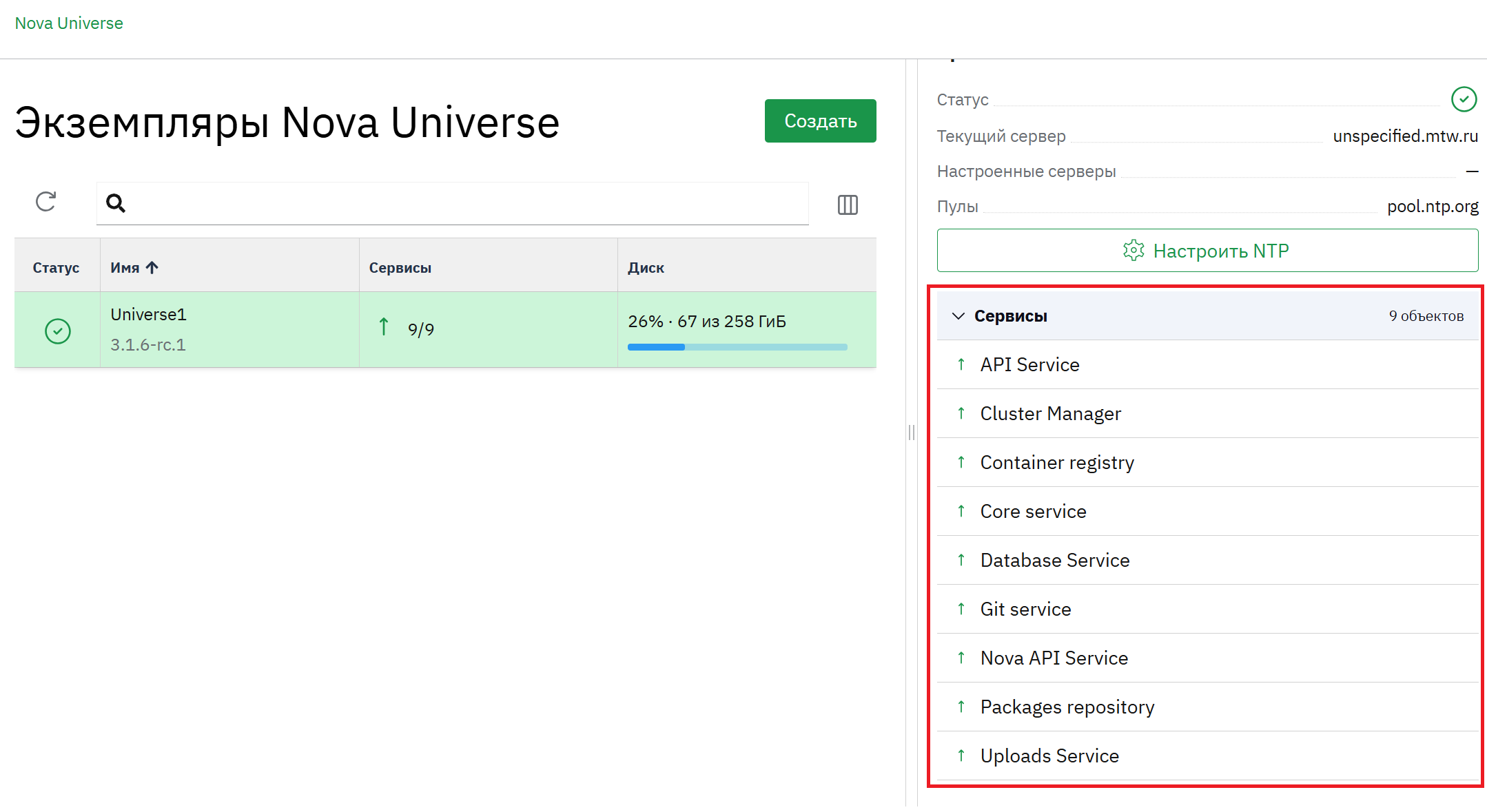Click the refresh list icon
This screenshot has height=812, width=1487.
45,202
